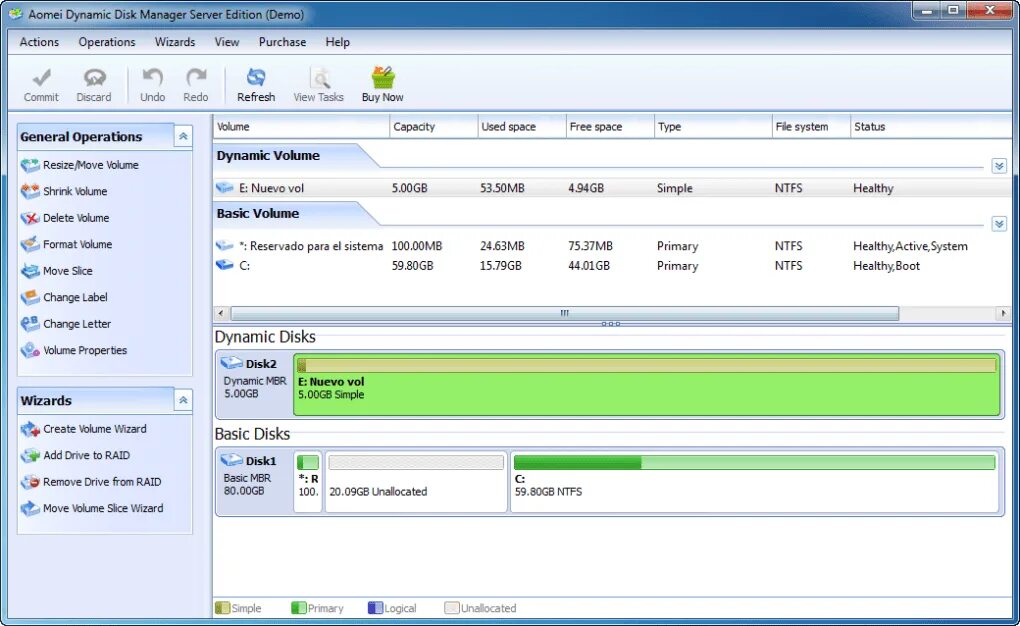The image size is (1020, 626).
Task: Click the Primary legend color swatch
Action: pos(299,608)
